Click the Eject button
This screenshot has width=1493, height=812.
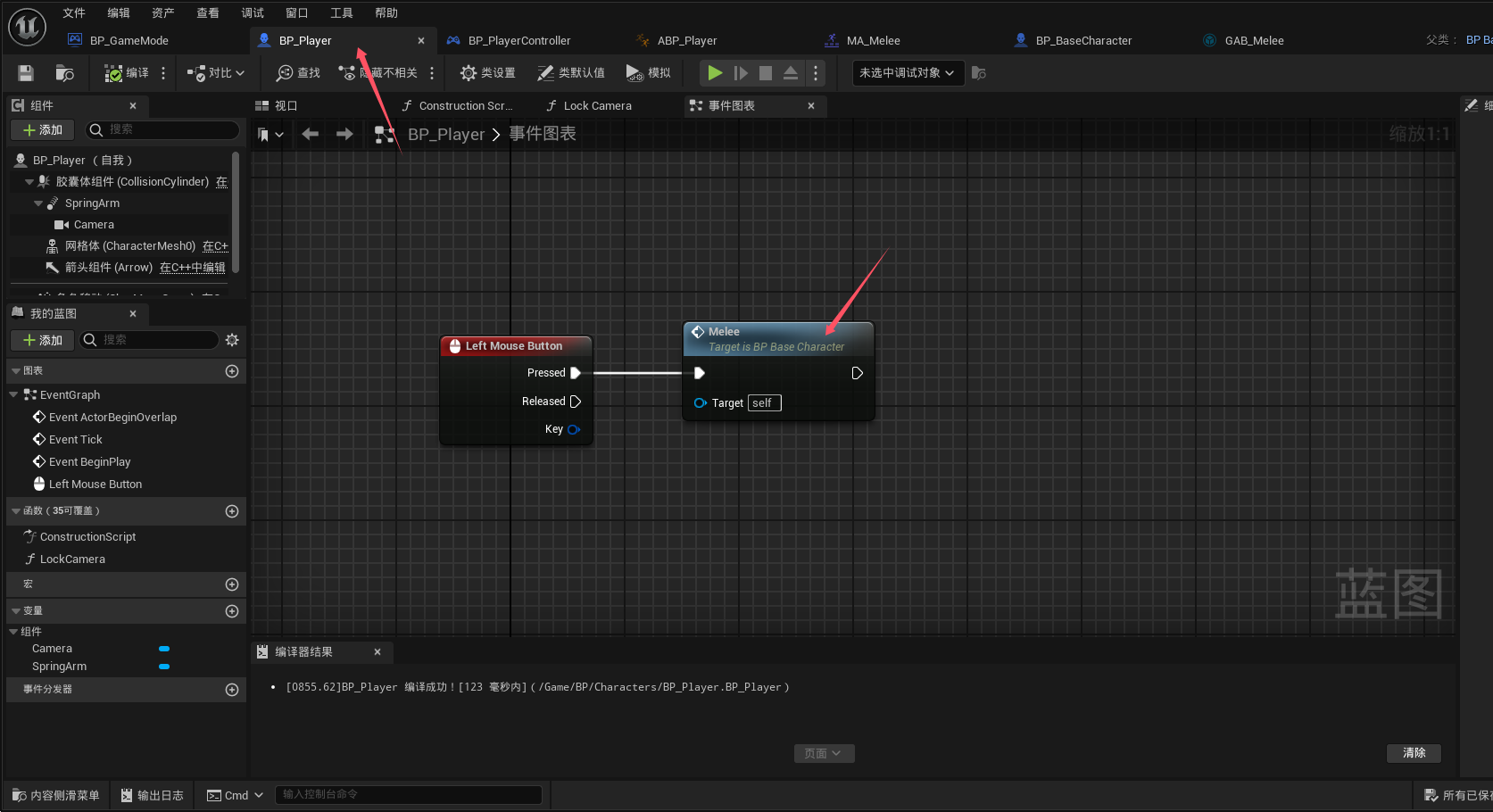[x=791, y=73]
